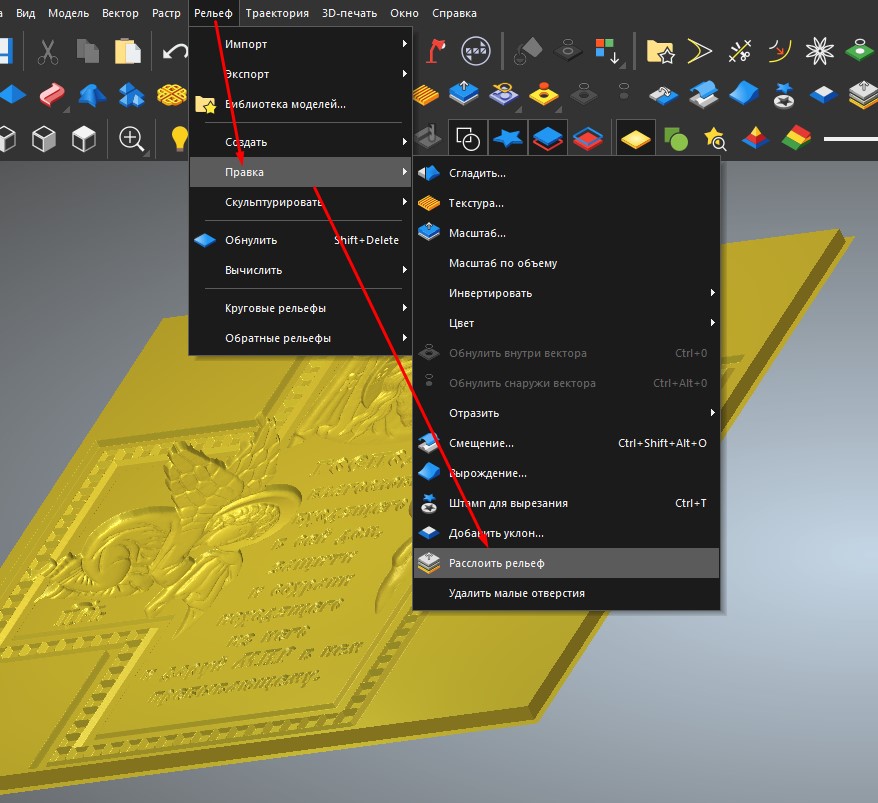The width and height of the screenshot is (878, 803).
Task: Click the Paste clipboard icon
Action: [127, 50]
